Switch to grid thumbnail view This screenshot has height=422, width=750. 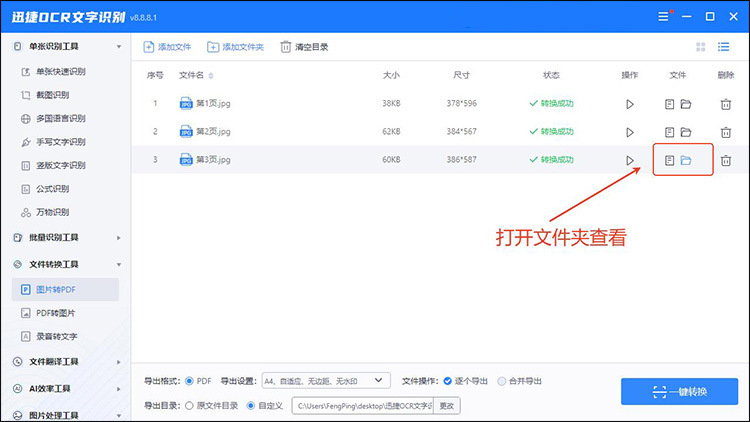click(x=701, y=46)
